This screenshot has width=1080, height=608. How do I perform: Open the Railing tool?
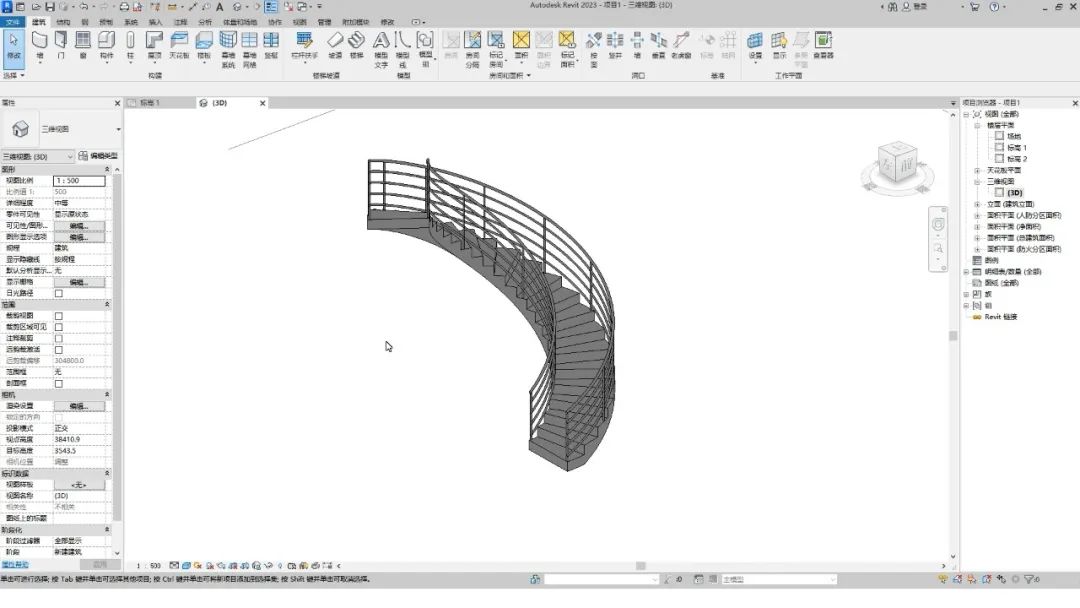pyautogui.click(x=304, y=45)
